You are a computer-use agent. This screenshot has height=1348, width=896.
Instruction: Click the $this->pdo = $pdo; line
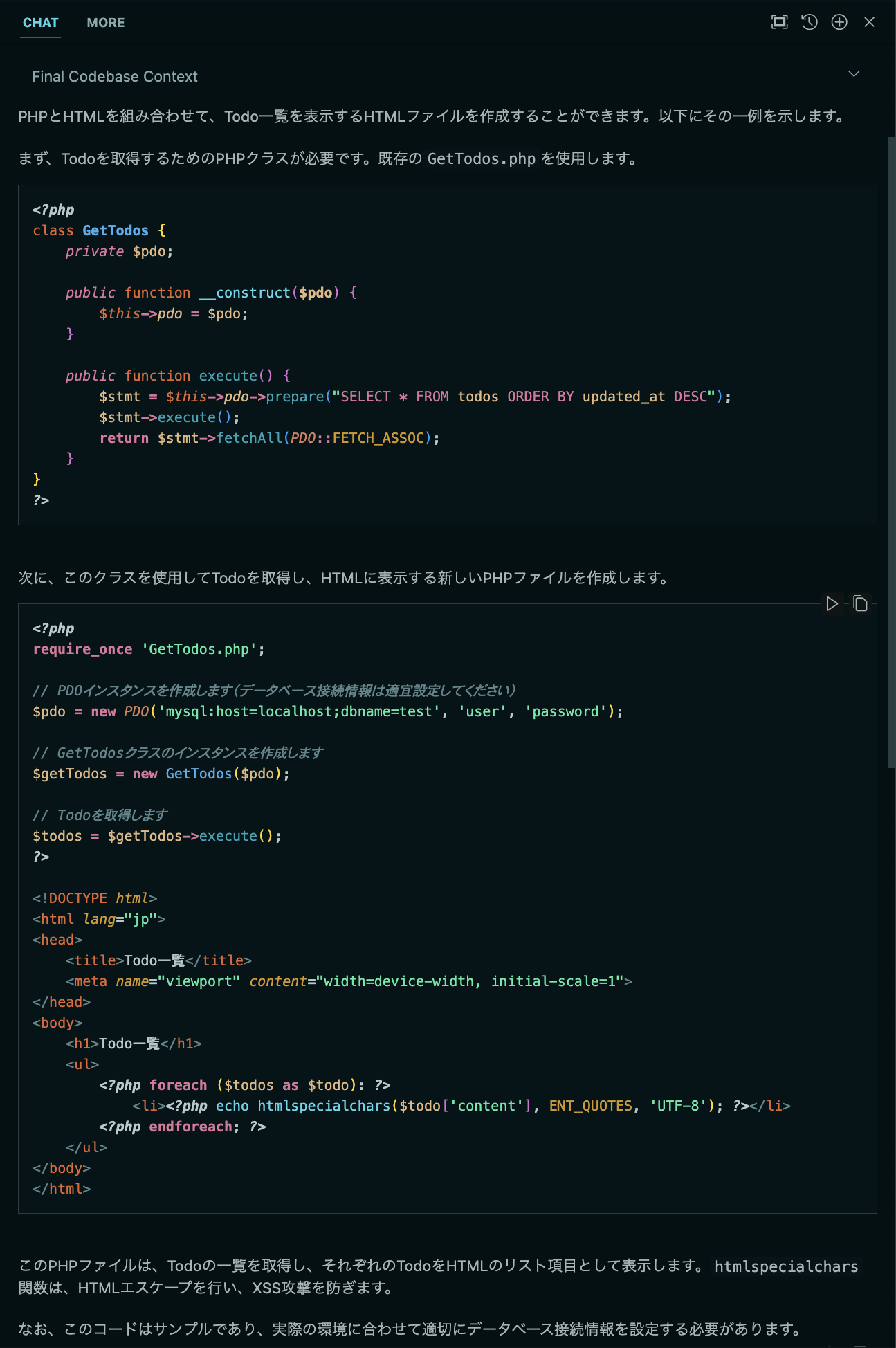point(173,313)
